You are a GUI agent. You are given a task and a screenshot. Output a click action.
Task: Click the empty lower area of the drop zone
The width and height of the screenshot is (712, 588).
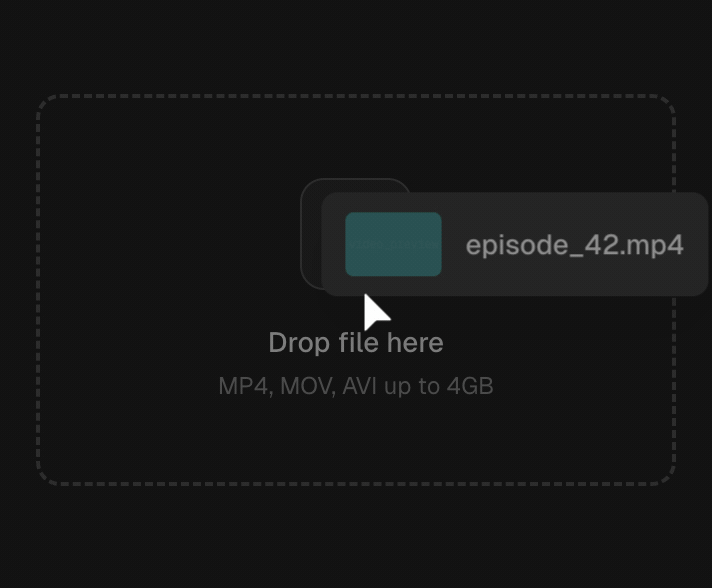pos(356,440)
